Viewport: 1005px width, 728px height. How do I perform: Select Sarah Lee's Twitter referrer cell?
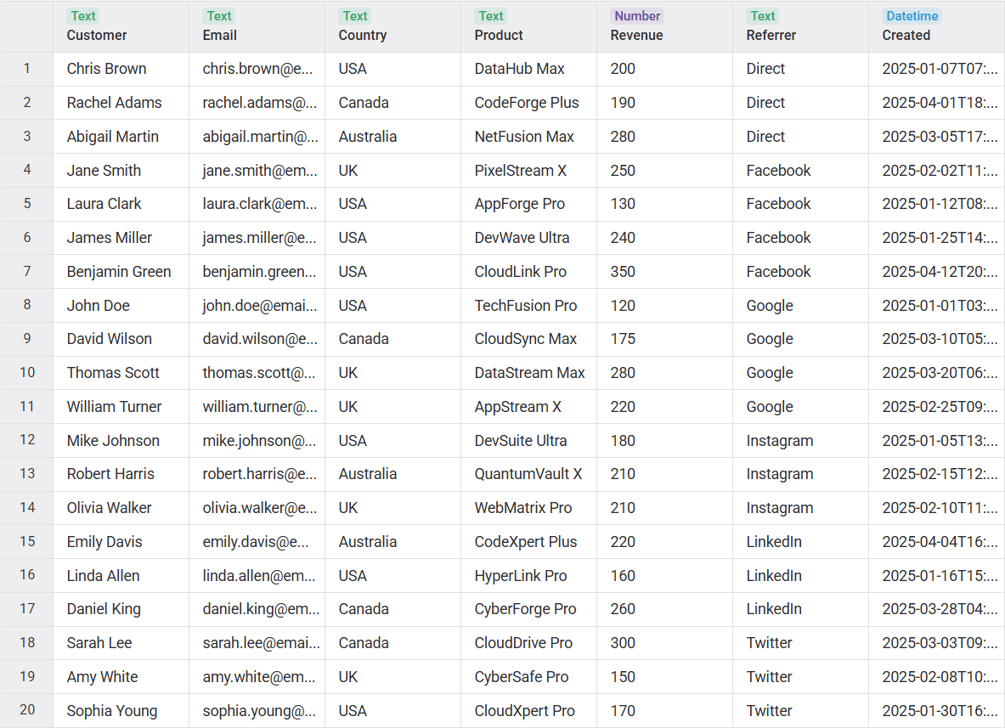click(770, 642)
